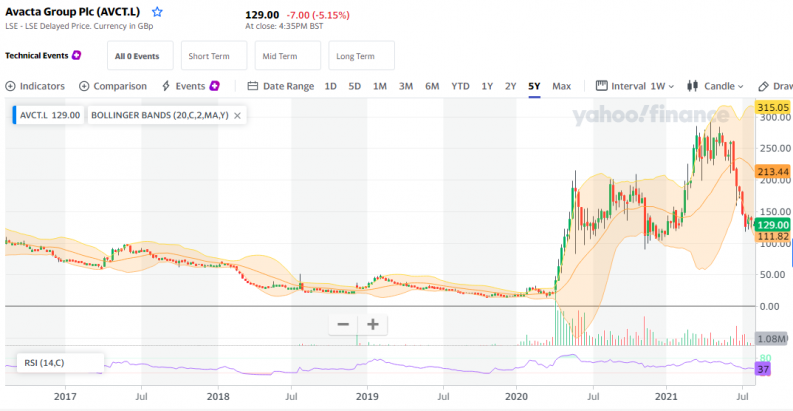Select Short Term technical events
This screenshot has width=793, height=411.
214,56
